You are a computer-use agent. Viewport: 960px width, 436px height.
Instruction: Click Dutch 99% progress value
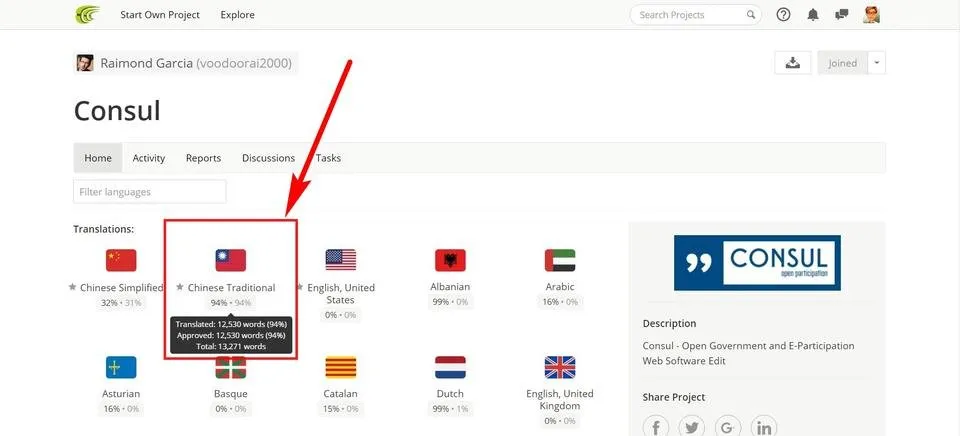point(441,408)
